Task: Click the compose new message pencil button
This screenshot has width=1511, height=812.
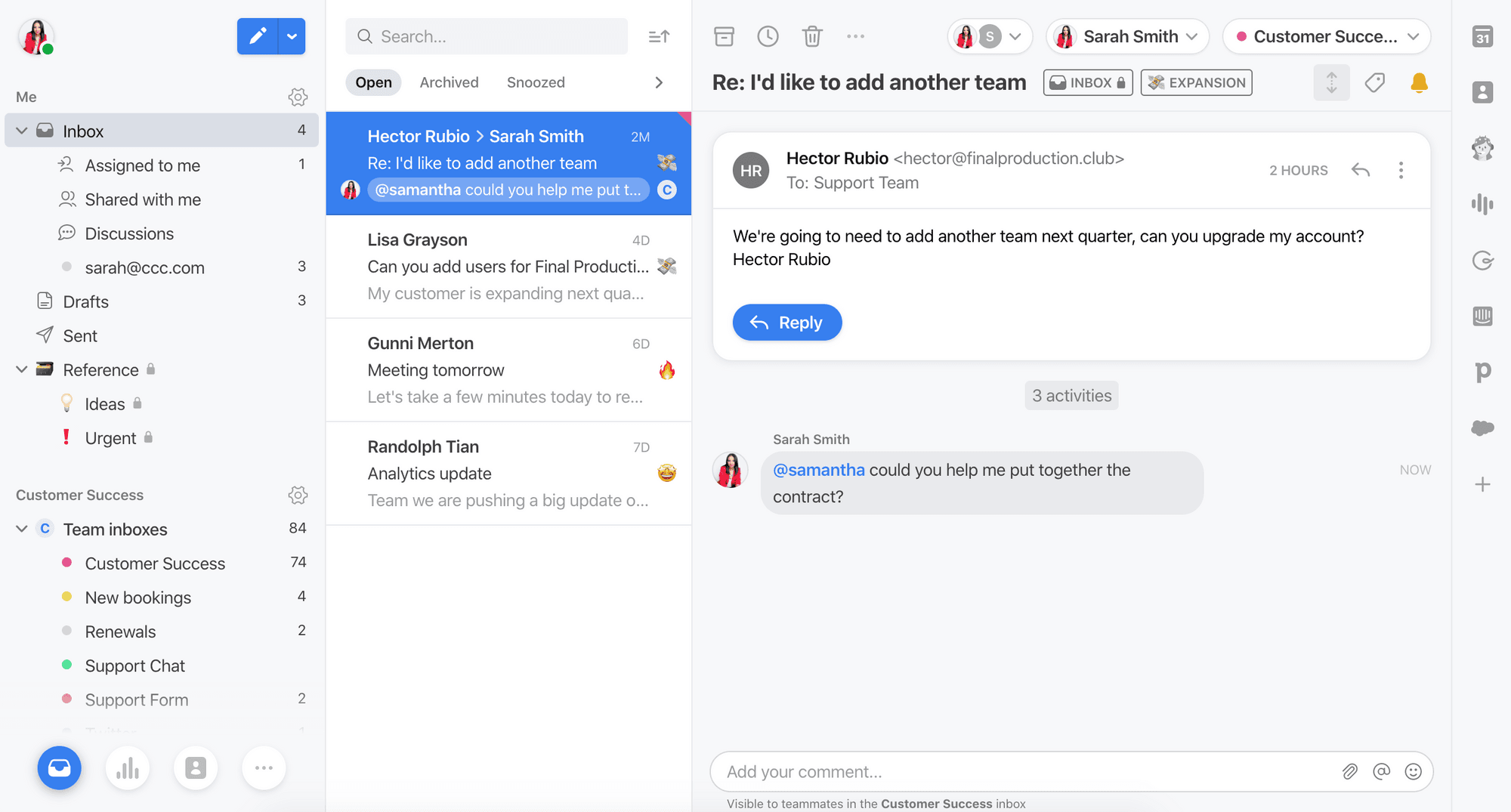Action: (258, 36)
